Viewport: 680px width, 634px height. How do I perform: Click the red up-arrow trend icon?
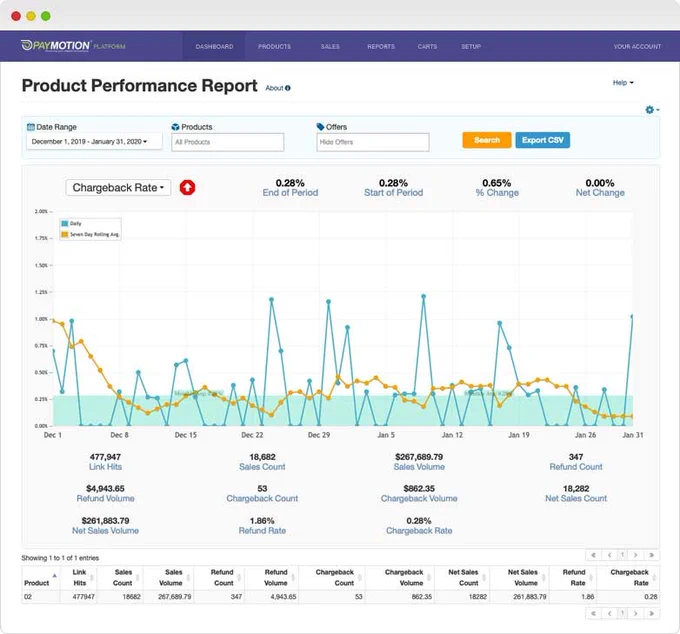point(187,187)
